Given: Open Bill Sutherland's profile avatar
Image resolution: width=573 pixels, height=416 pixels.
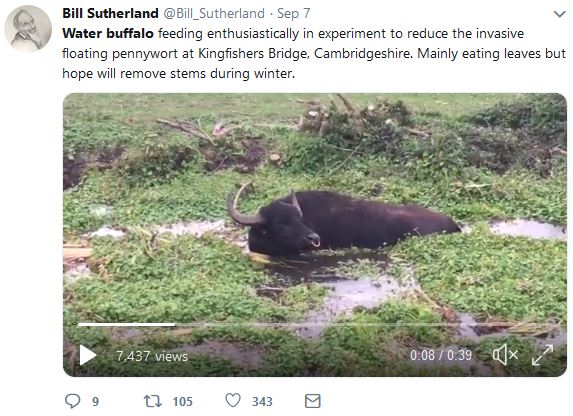Looking at the screenshot, I should point(28,29).
